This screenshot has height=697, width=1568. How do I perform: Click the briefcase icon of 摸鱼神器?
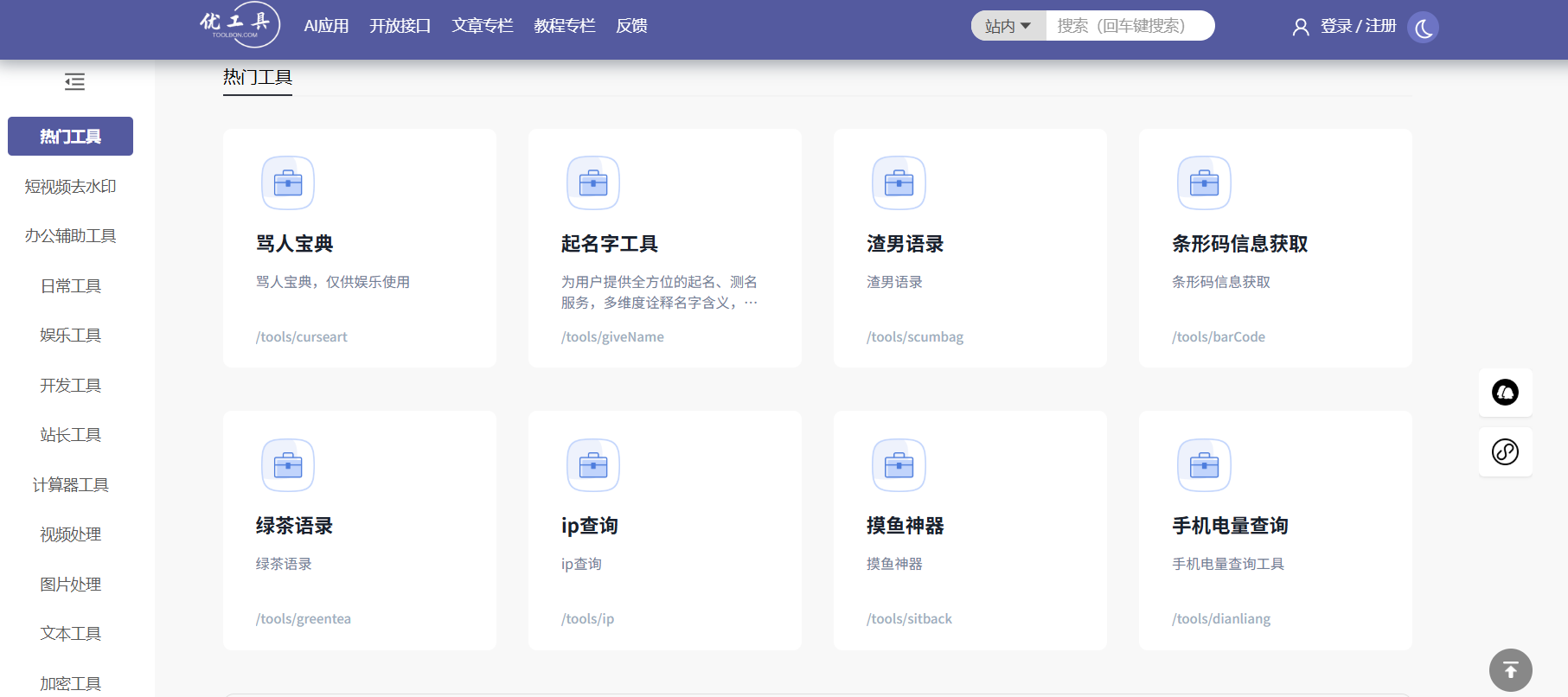click(899, 465)
